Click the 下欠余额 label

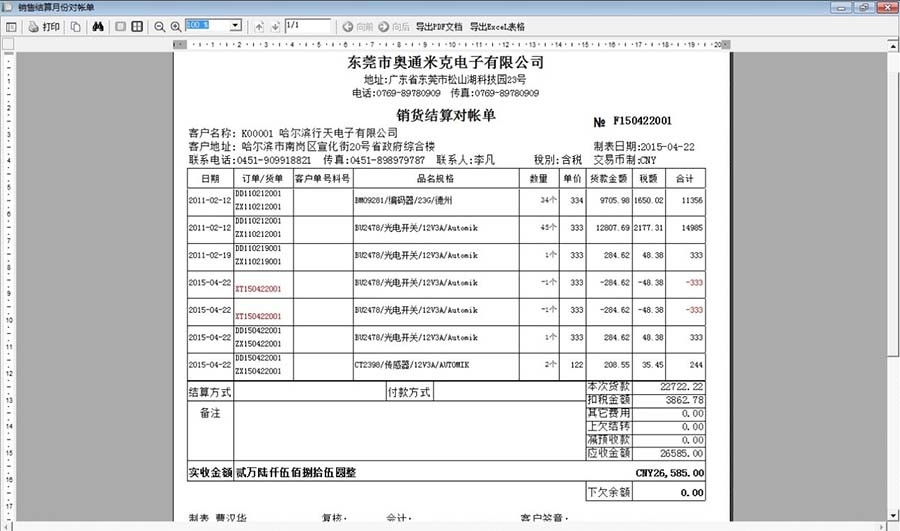pos(609,493)
